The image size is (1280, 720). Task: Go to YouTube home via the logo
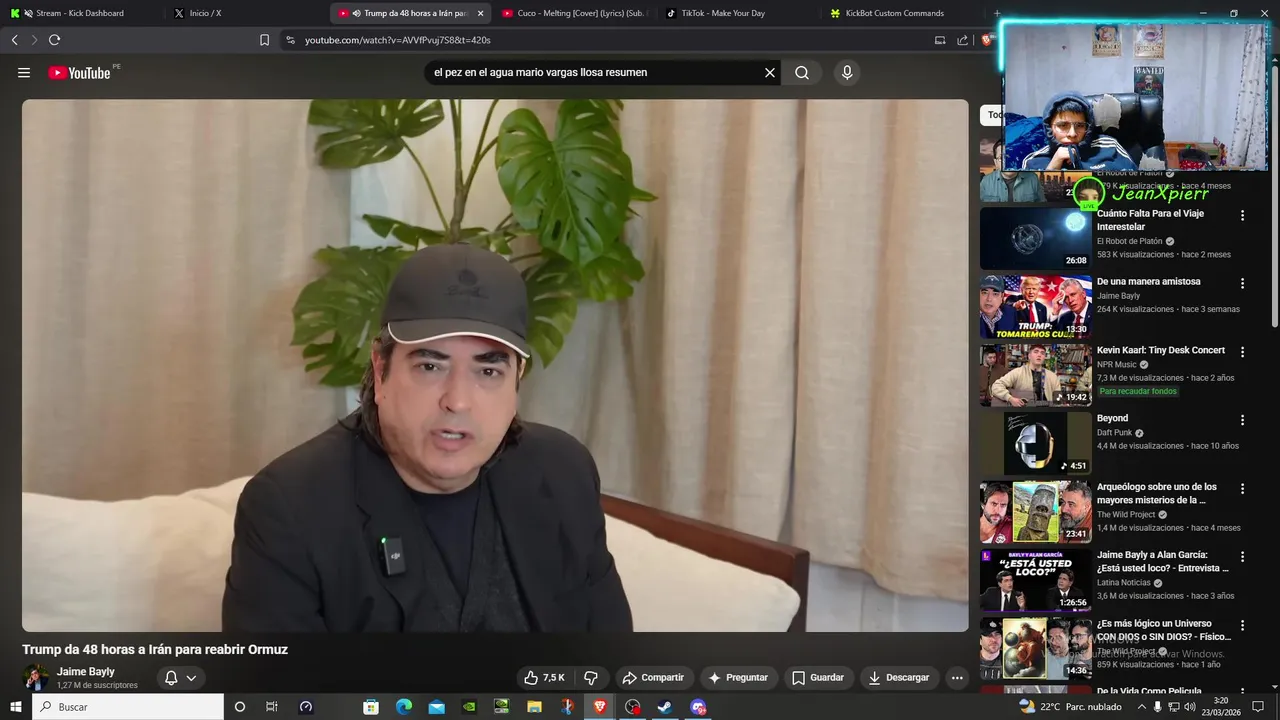(x=79, y=73)
